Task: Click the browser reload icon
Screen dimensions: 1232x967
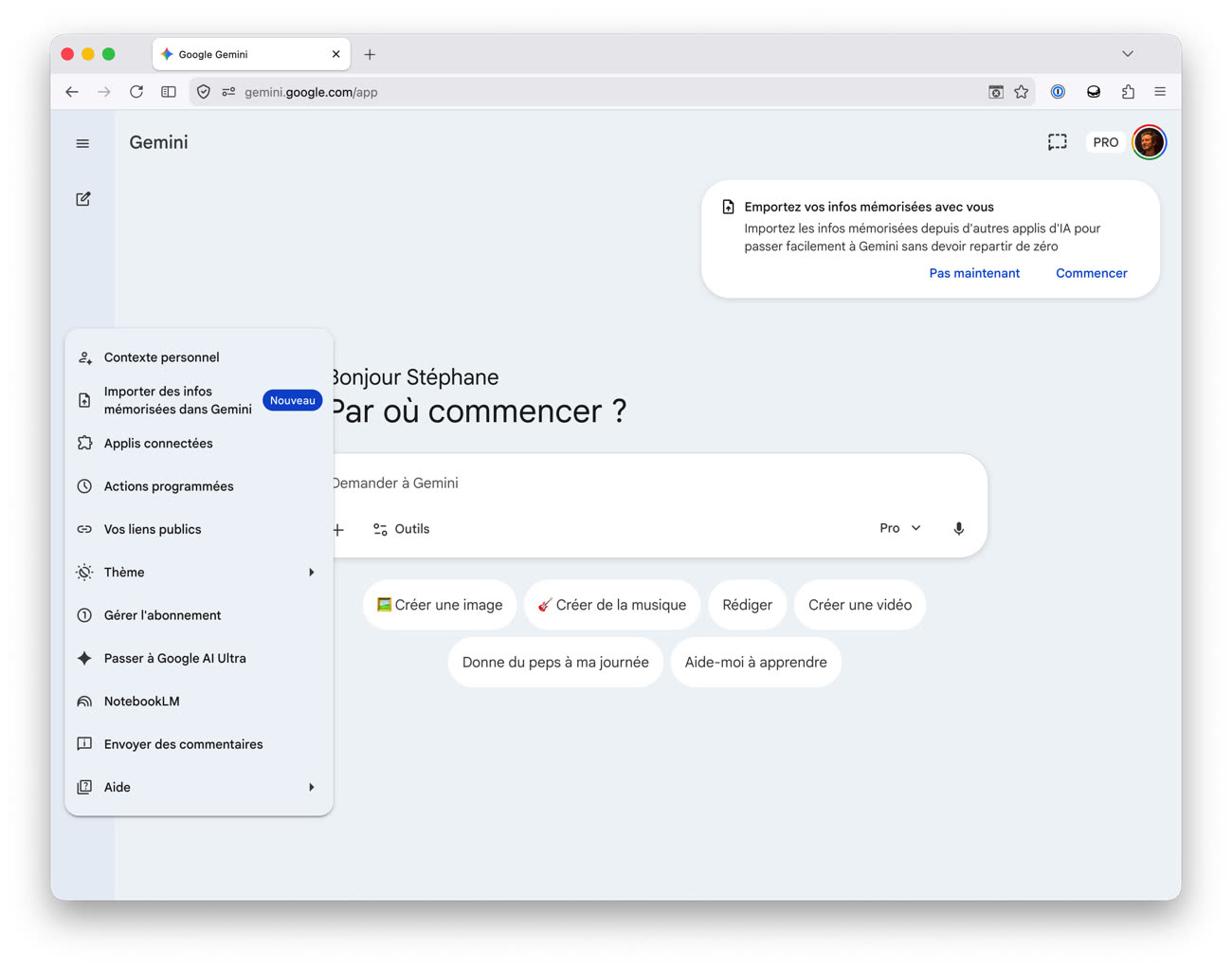Action: (x=136, y=92)
